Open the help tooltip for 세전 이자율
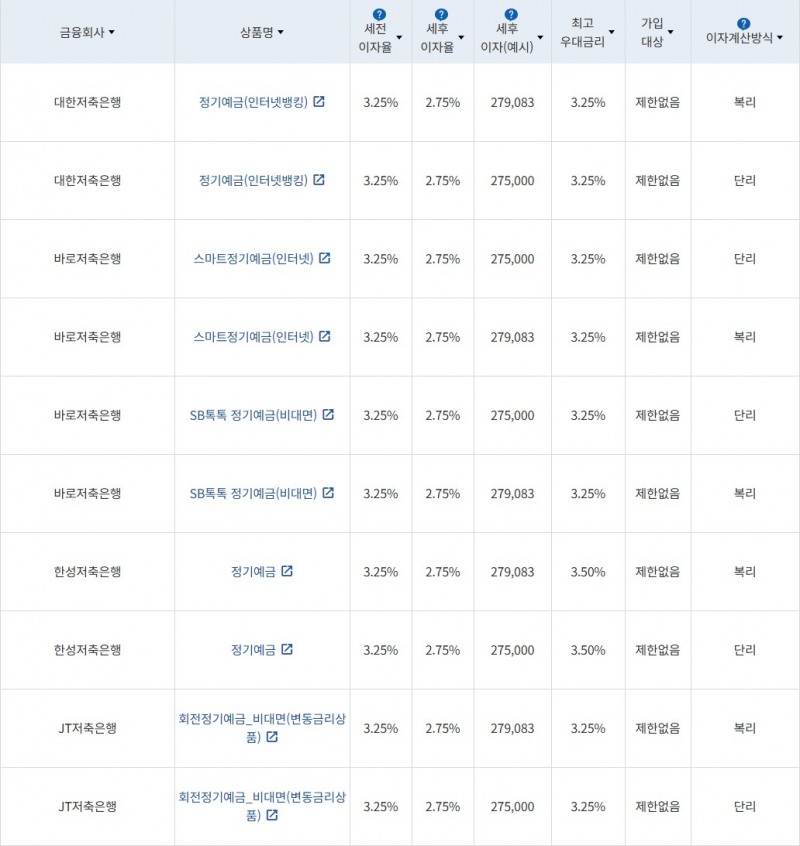 (x=377, y=14)
